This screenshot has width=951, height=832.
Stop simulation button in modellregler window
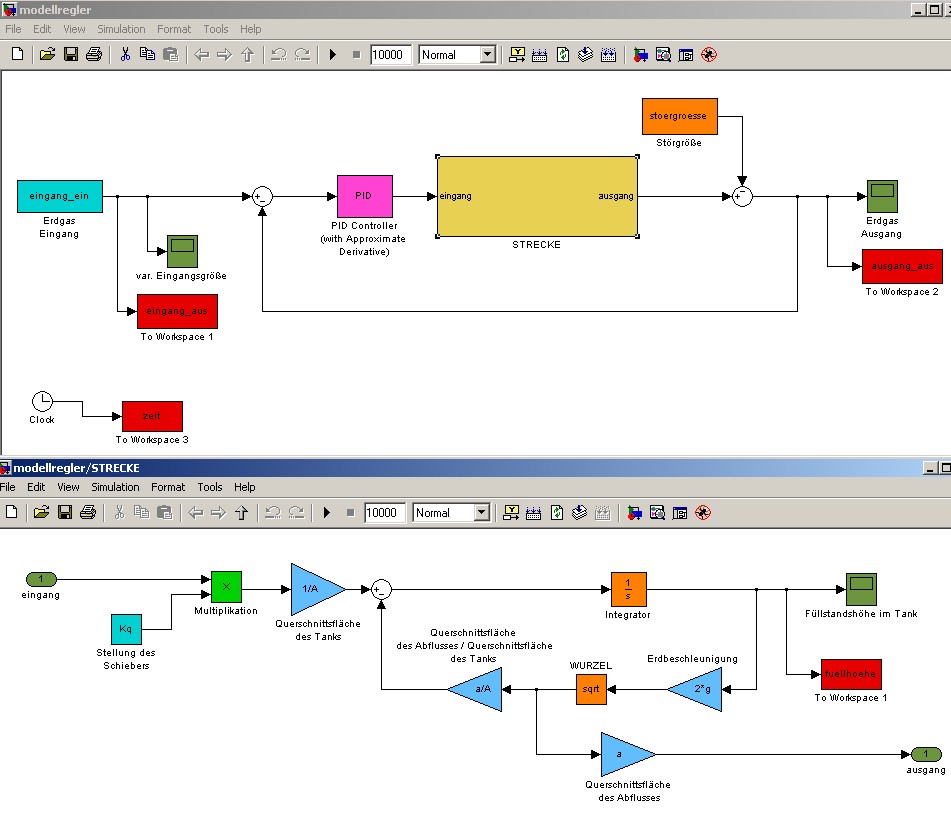tap(356, 55)
